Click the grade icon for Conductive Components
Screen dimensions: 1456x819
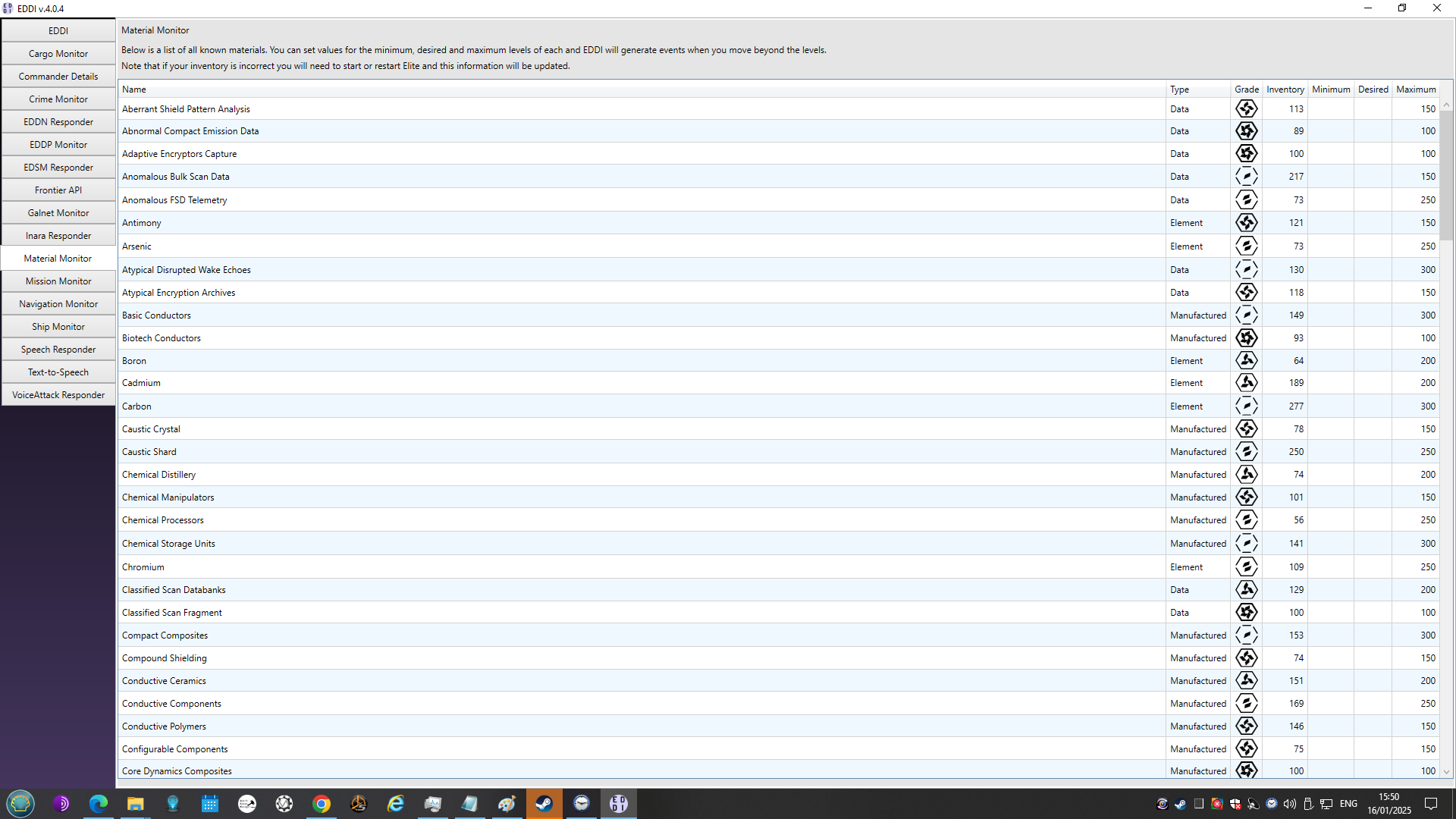1246,703
